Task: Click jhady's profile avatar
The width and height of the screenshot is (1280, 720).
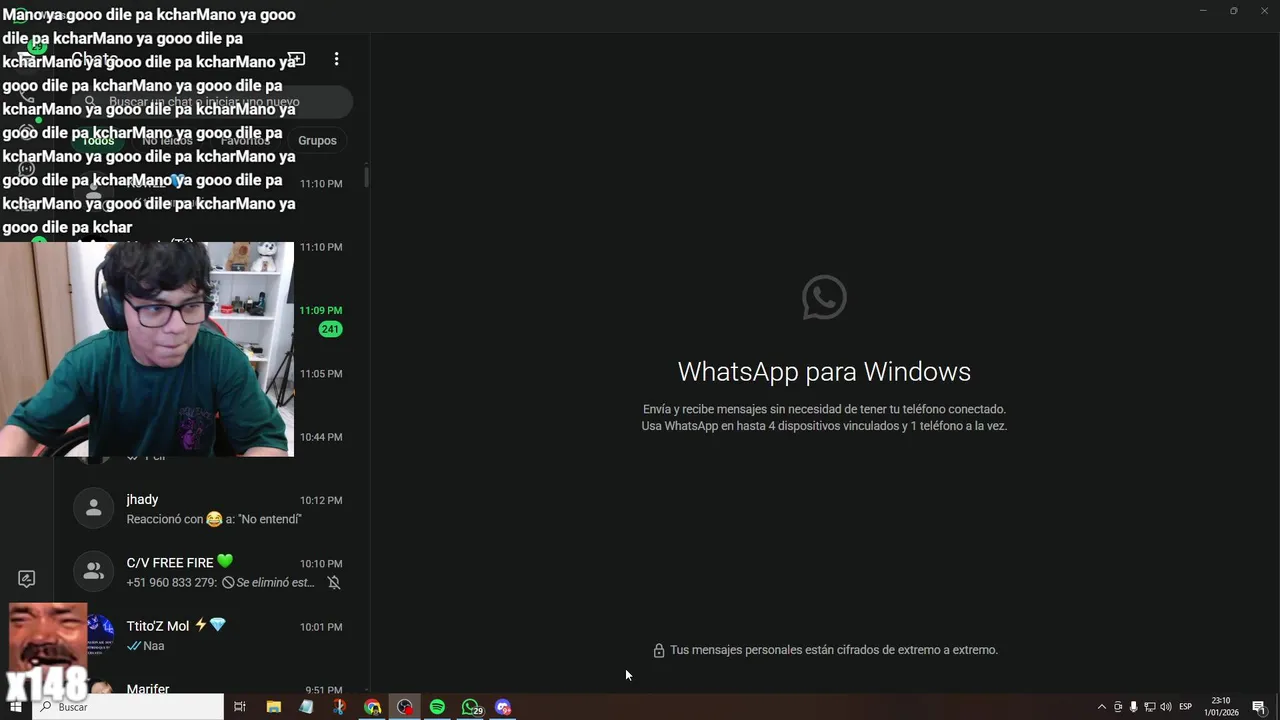Action: (x=93, y=509)
